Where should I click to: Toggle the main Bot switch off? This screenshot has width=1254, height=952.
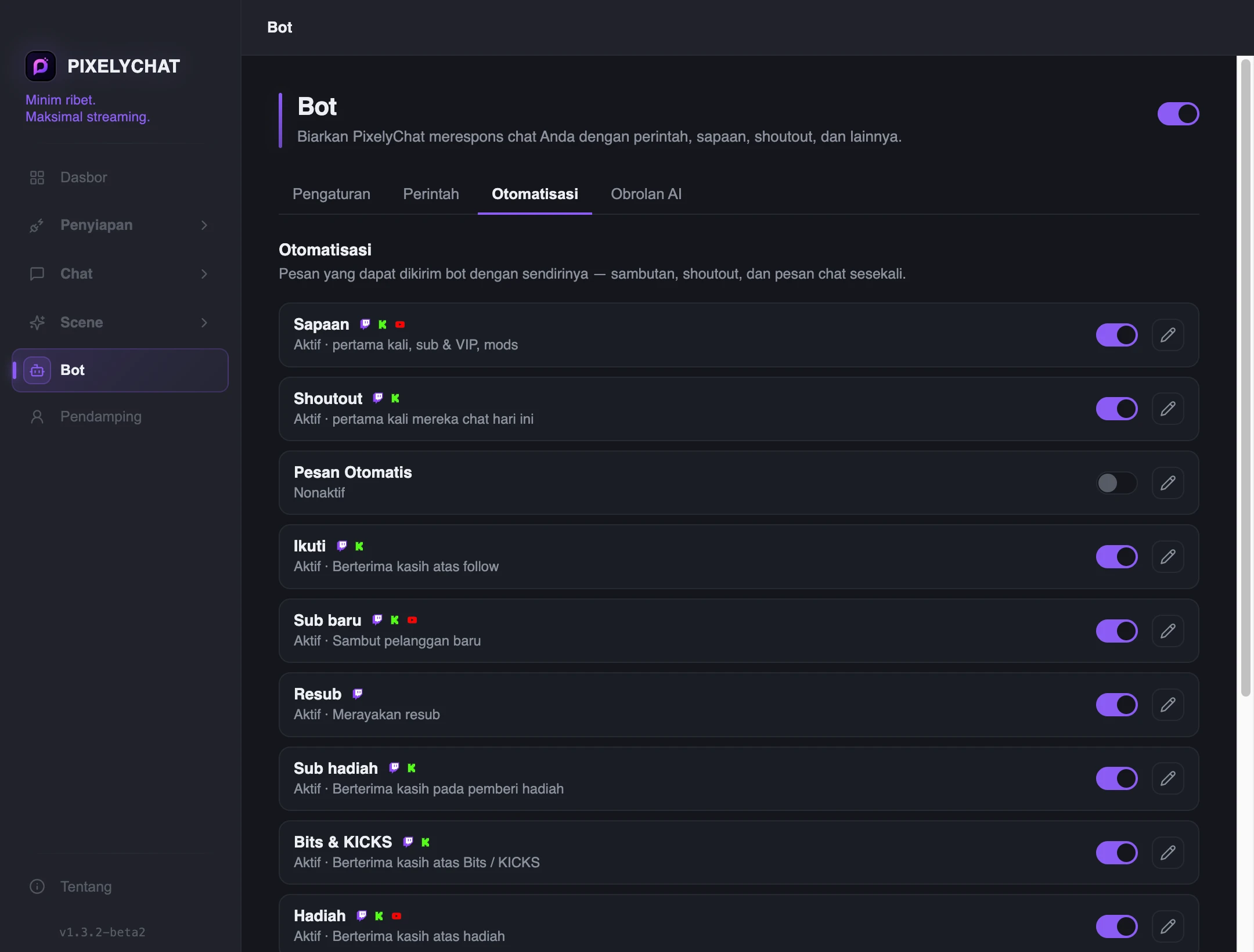point(1179,114)
